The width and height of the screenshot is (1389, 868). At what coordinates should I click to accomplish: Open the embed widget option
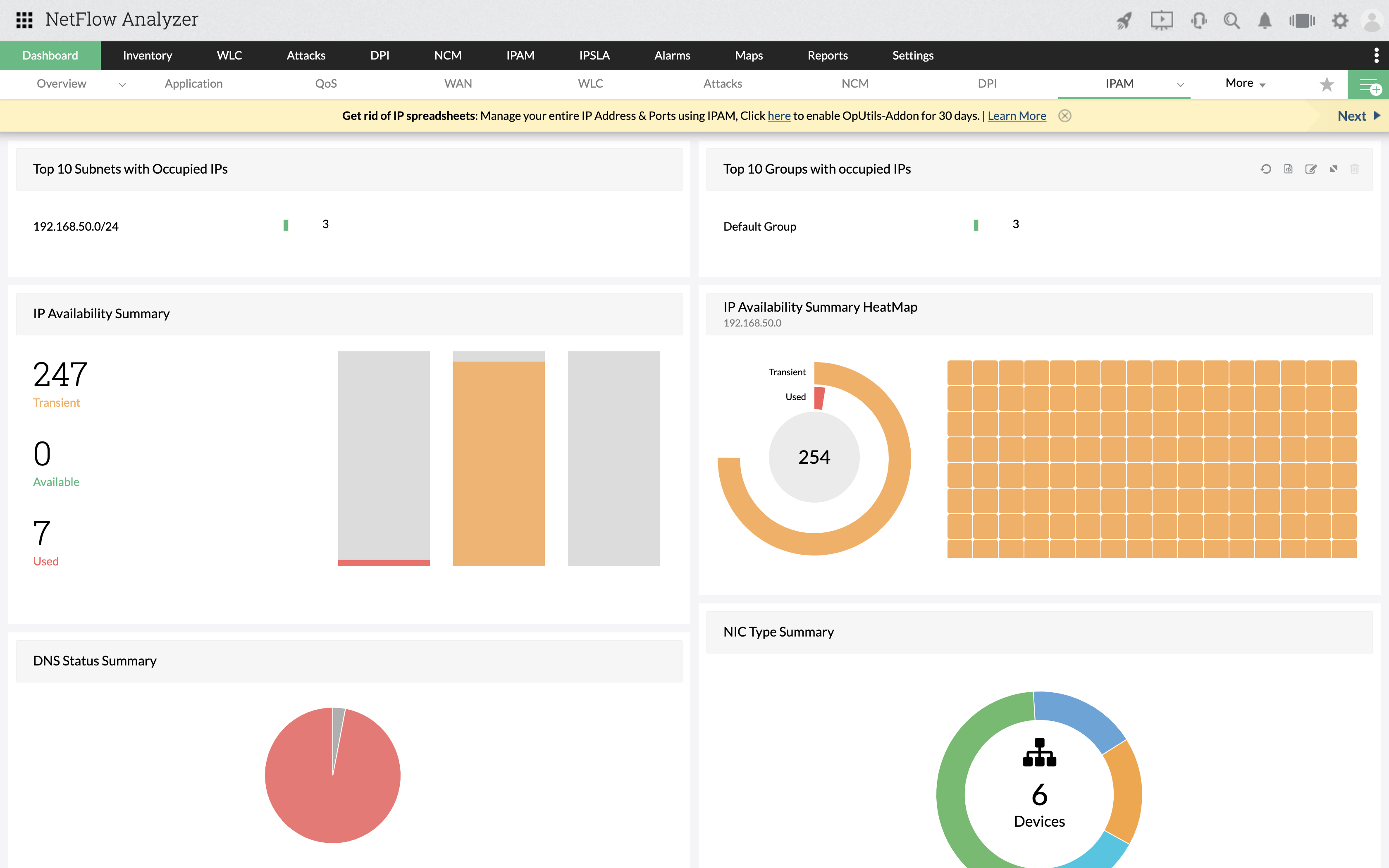tap(1289, 169)
